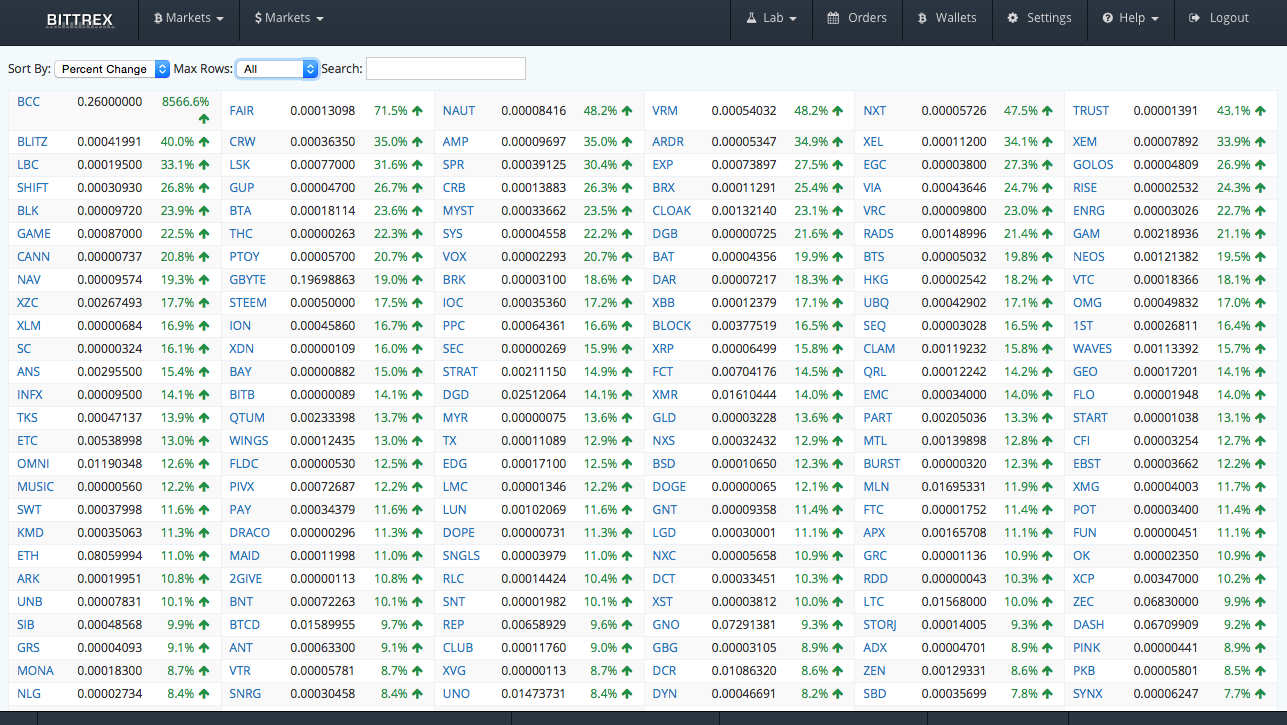Open the Sort By Percent Change dropdown
The image size is (1287, 725).
coord(112,69)
